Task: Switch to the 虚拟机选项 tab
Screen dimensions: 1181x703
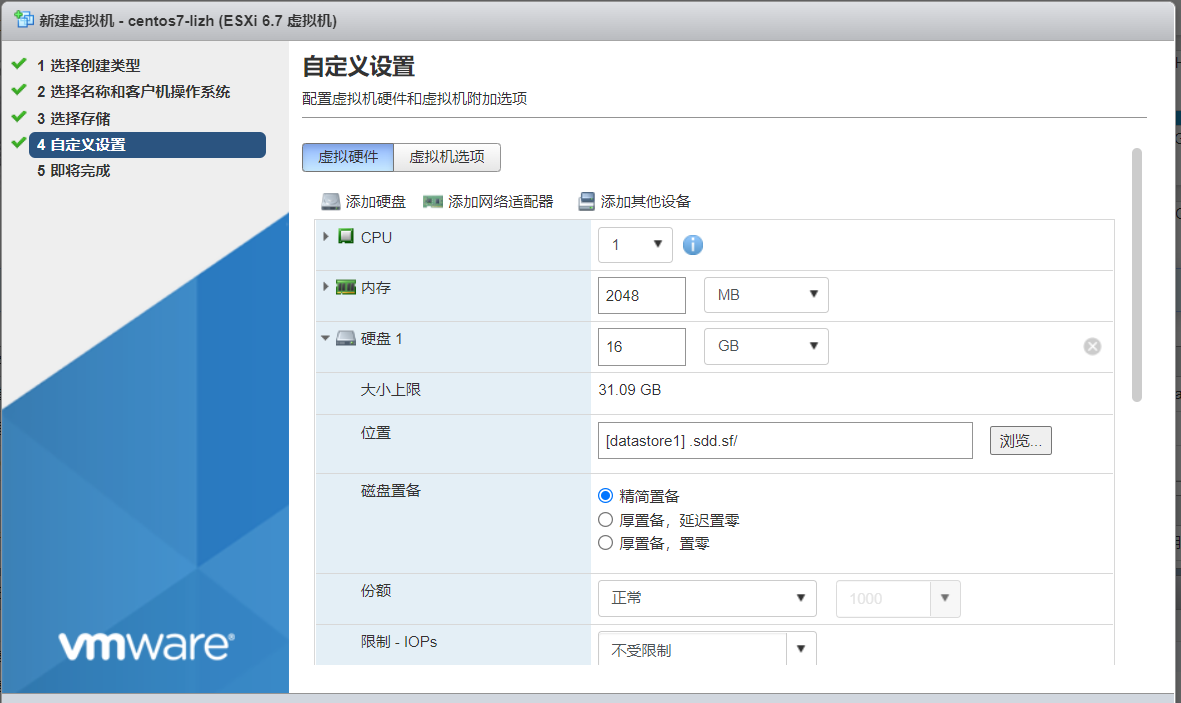Action: (x=447, y=157)
